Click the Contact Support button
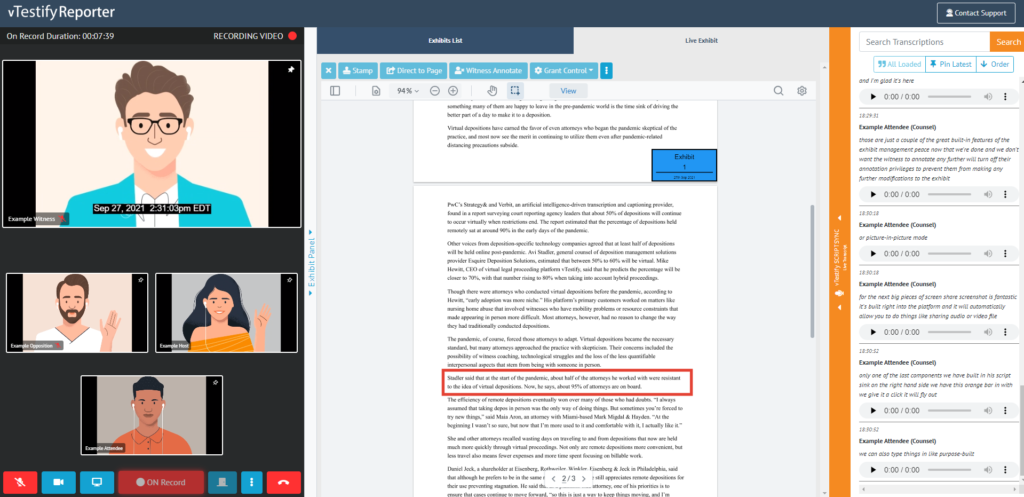1024x497 pixels. [x=976, y=13]
